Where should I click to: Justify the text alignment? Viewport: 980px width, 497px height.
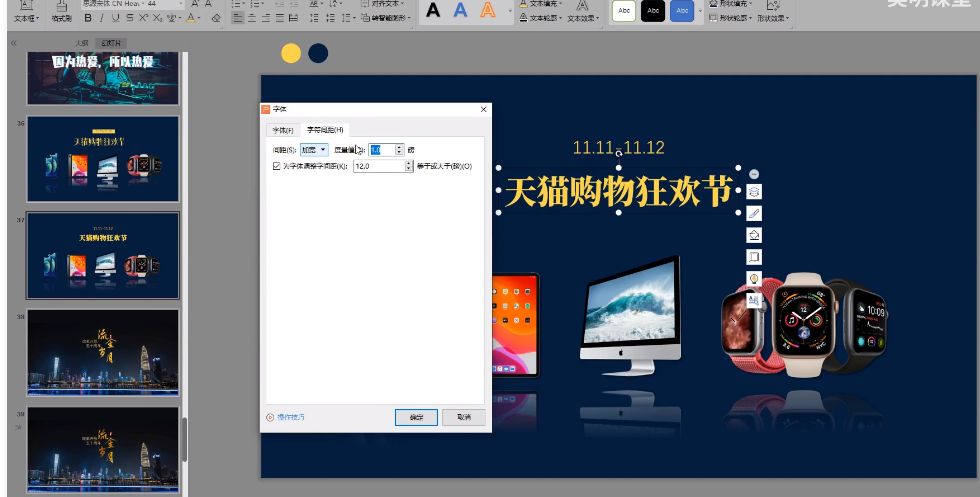point(279,18)
